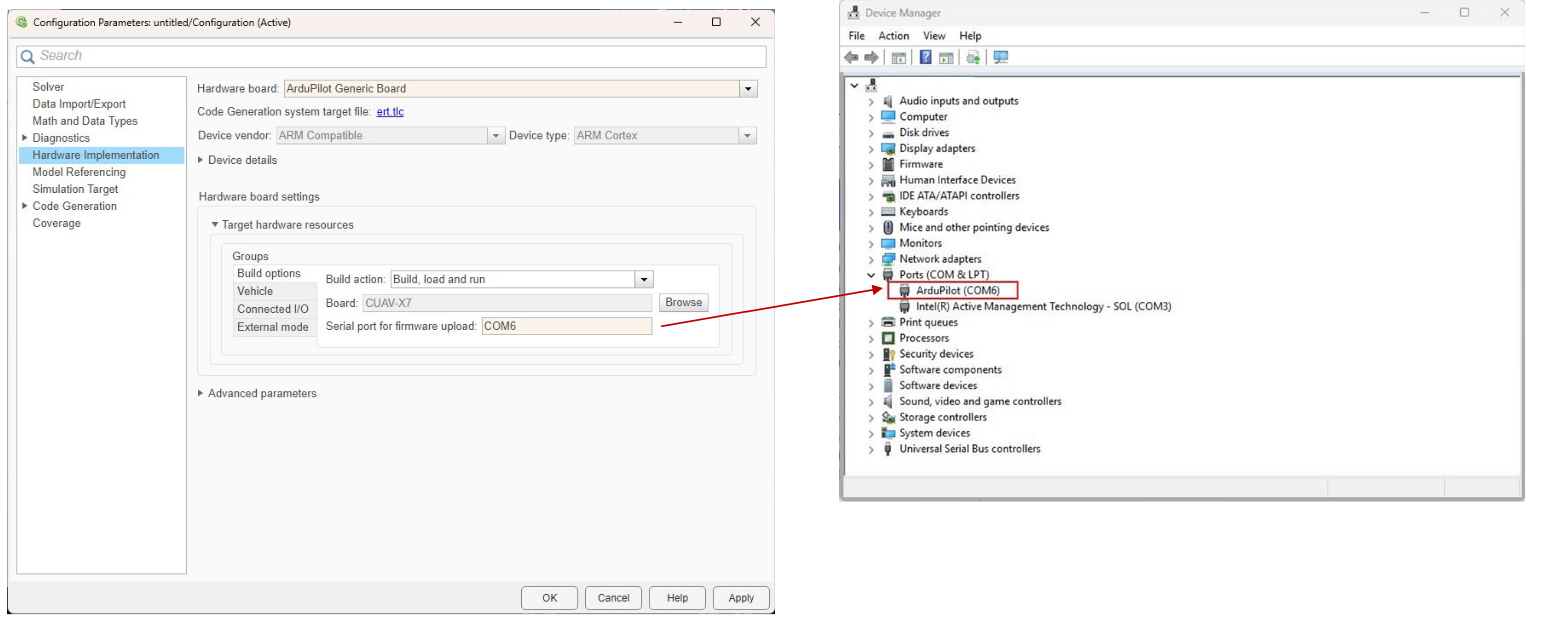The height and width of the screenshot is (623, 1542).
Task: Expand the Code Generation tree item
Action: [x=25, y=206]
